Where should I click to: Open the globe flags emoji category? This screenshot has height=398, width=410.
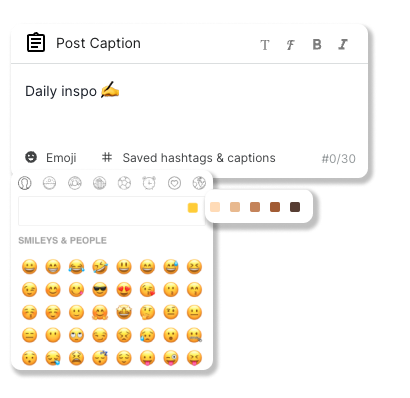click(199, 183)
